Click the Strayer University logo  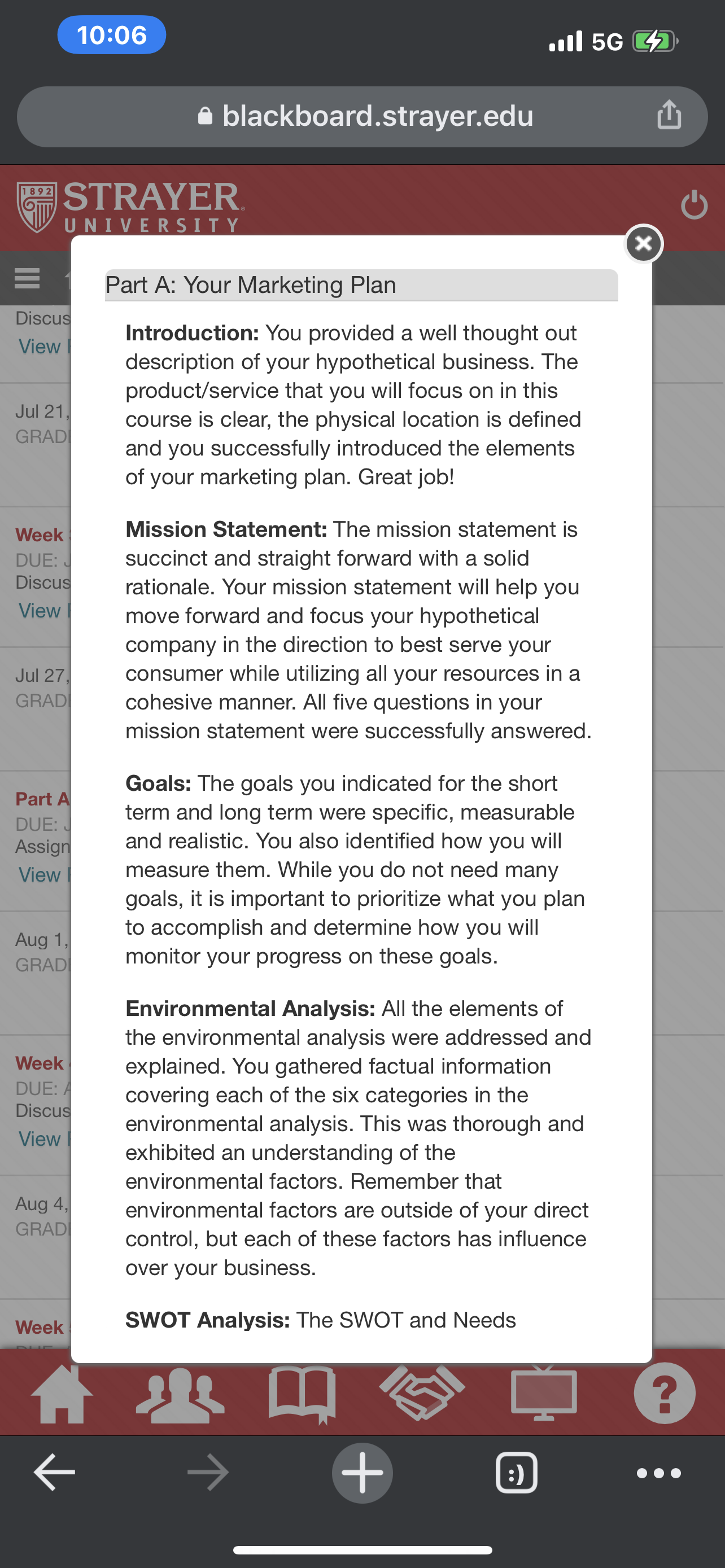[x=131, y=208]
